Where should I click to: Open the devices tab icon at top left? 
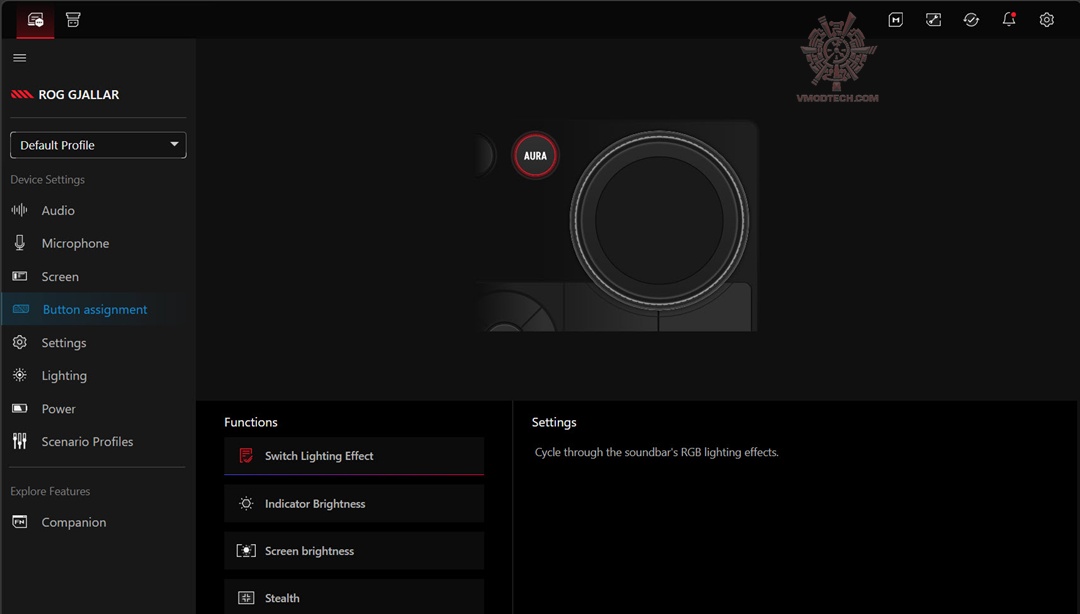coord(35,20)
